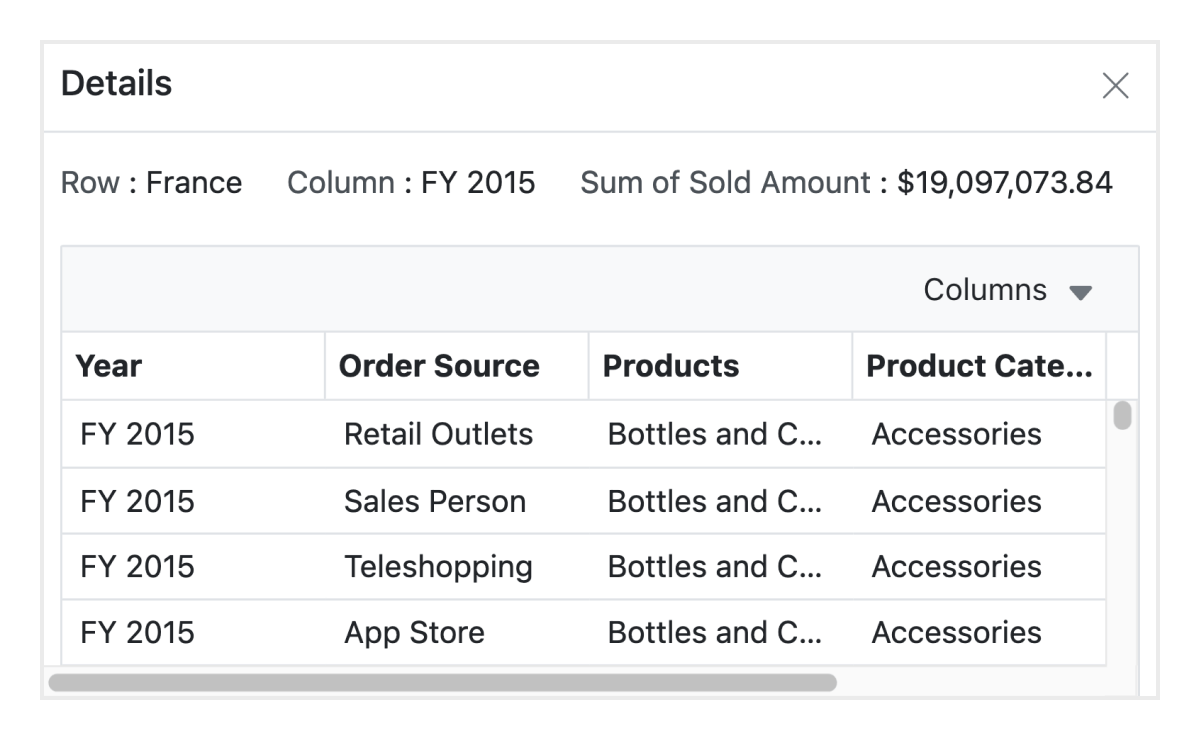Select the Retail Outlets row

click(x=438, y=434)
